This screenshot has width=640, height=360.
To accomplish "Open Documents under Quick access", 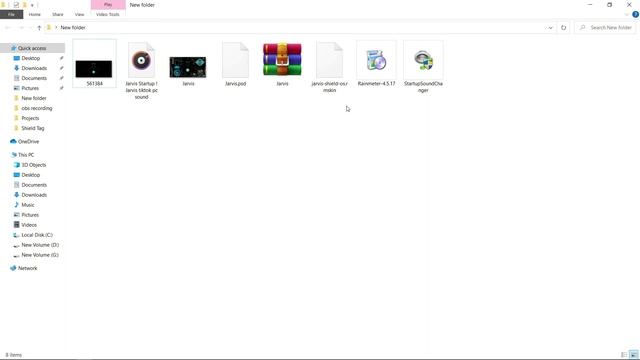I will [34, 78].
